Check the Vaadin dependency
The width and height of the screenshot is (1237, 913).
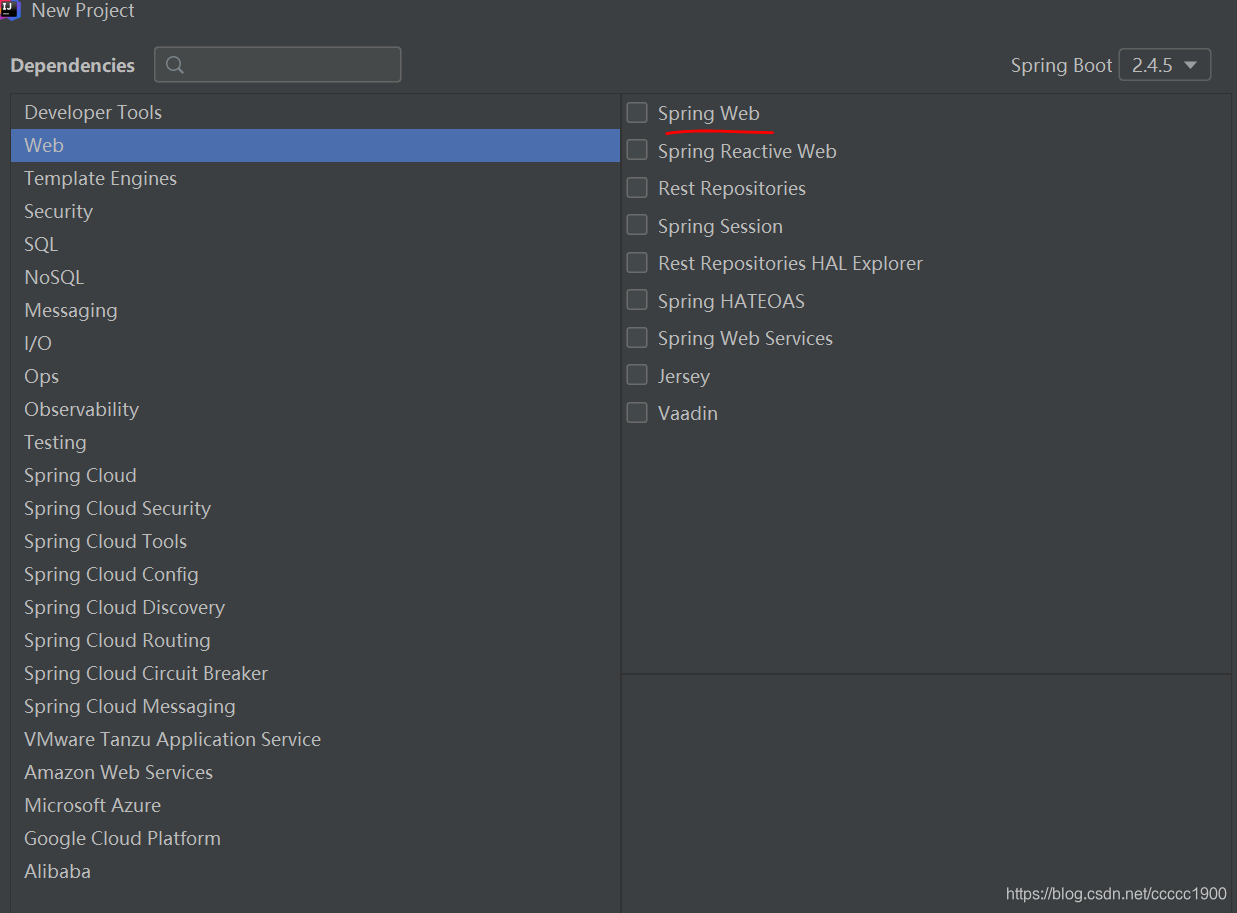[x=637, y=413]
